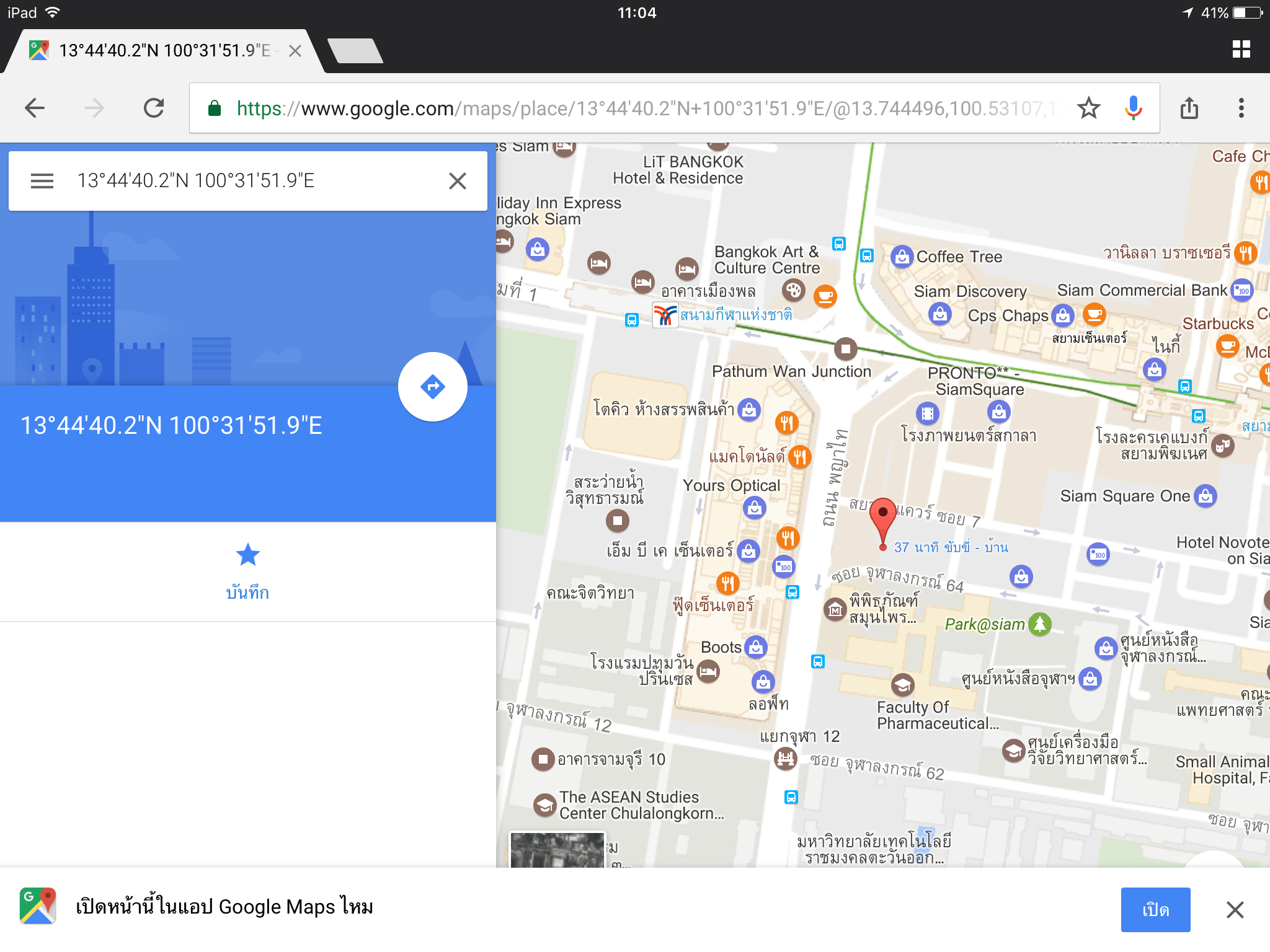Clear the coordinates search box

pyautogui.click(x=458, y=181)
